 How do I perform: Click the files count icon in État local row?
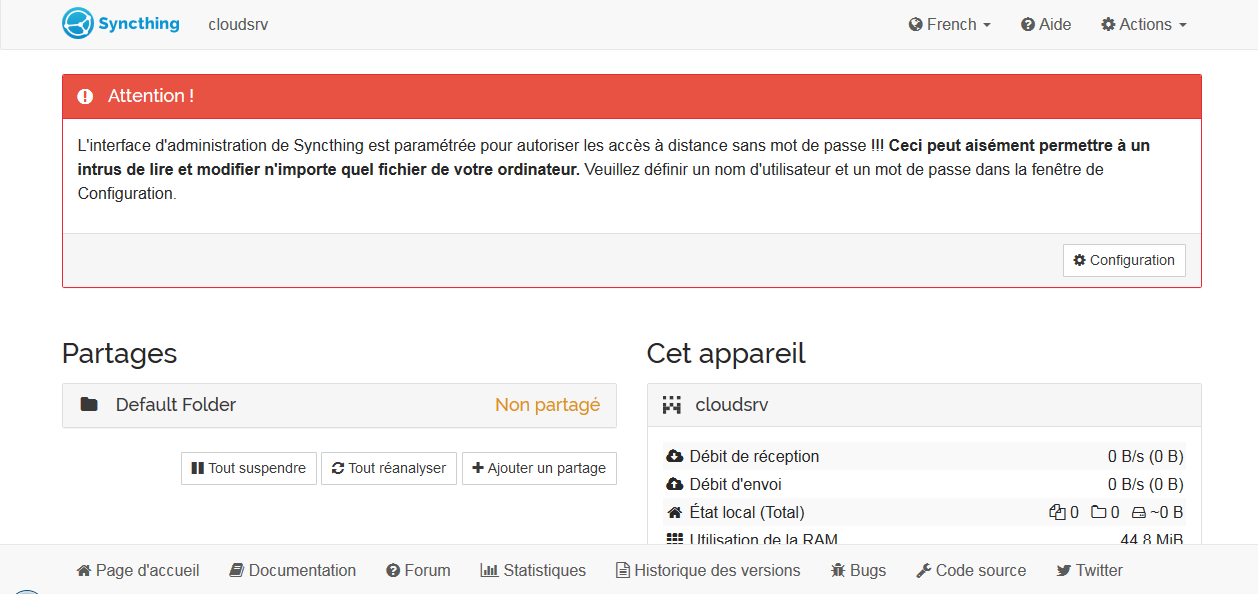tap(1057, 513)
